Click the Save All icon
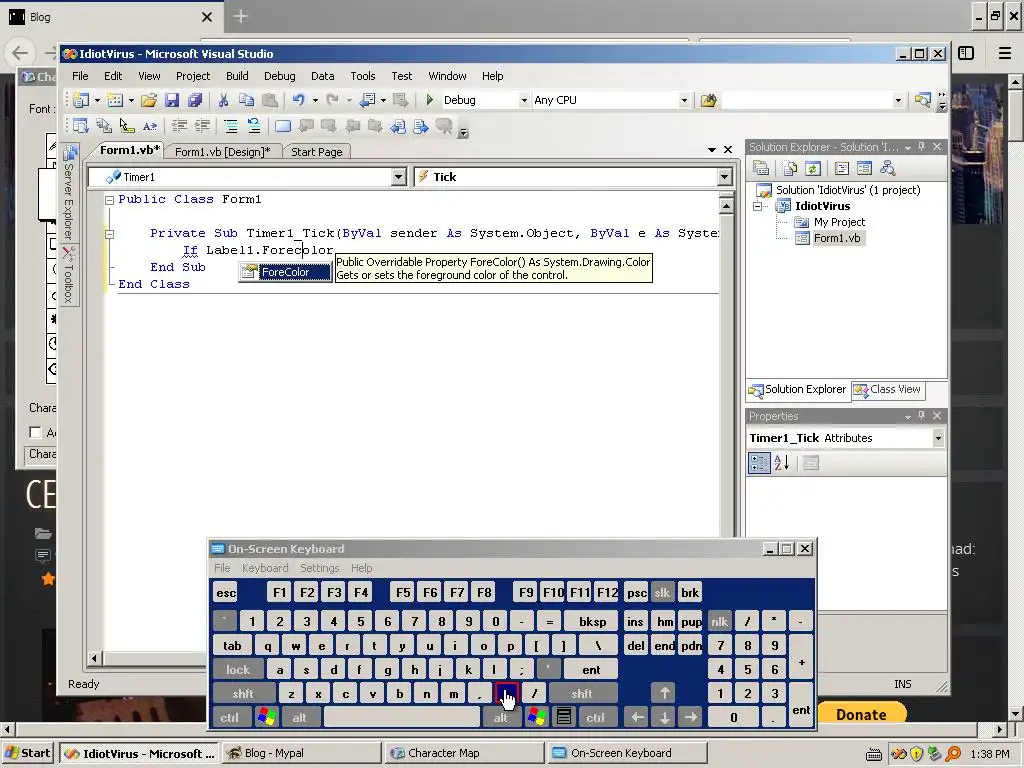 (x=195, y=100)
